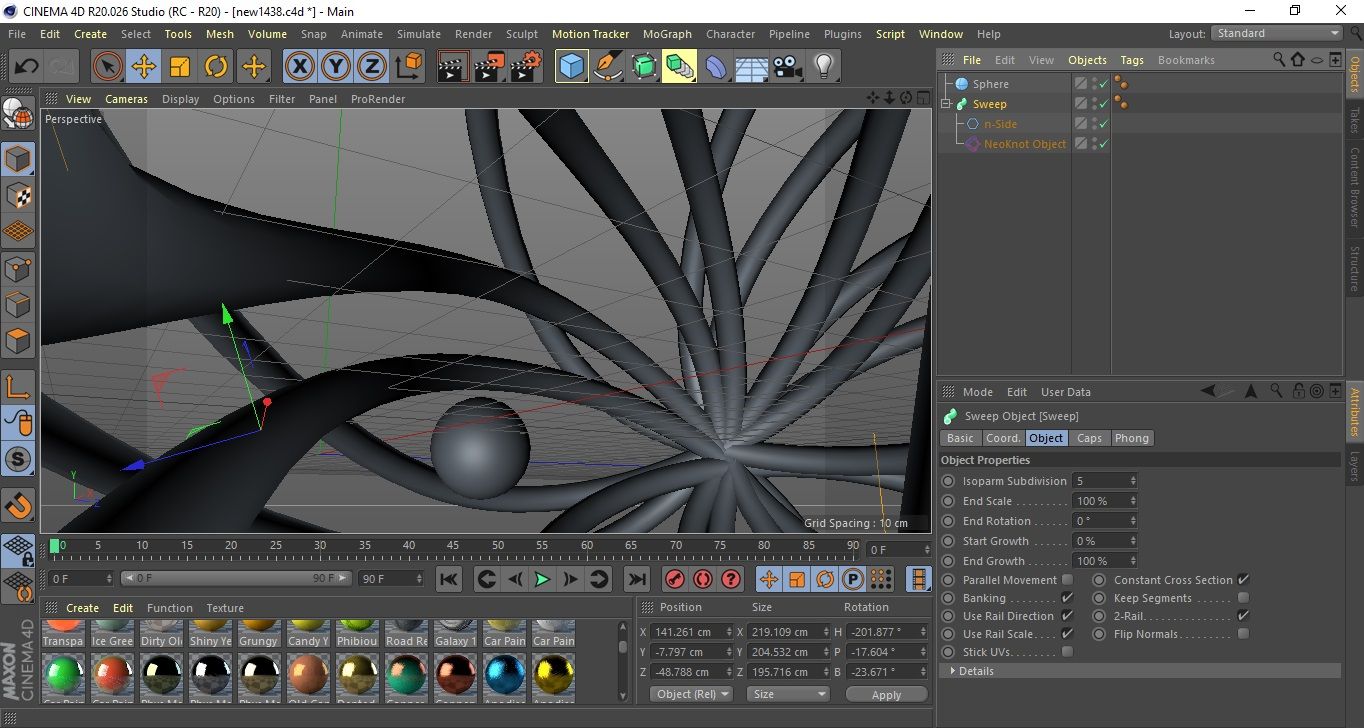Open the Light object icon
This screenshot has width=1364, height=728.
coord(823,67)
